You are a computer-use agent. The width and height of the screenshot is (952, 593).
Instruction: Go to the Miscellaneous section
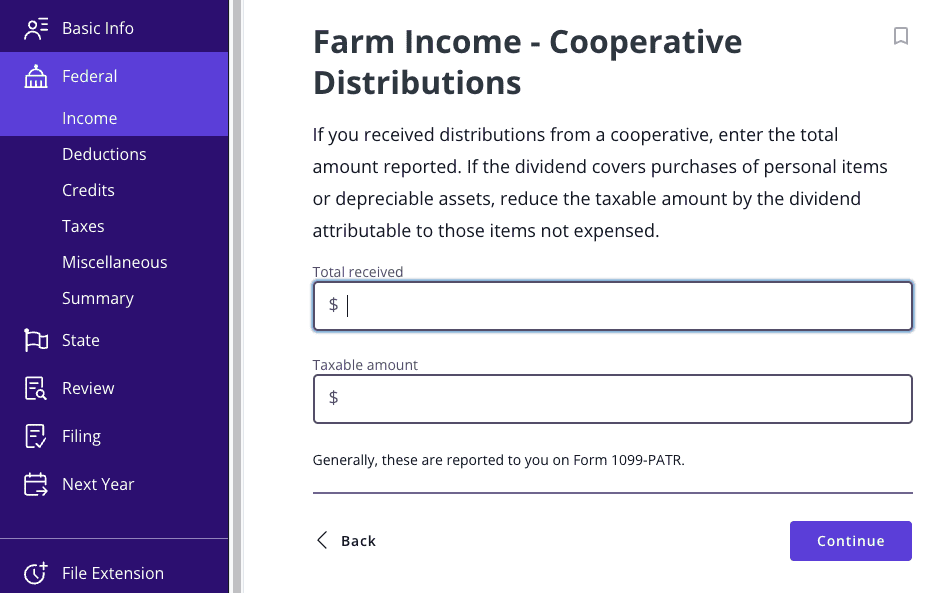click(114, 262)
